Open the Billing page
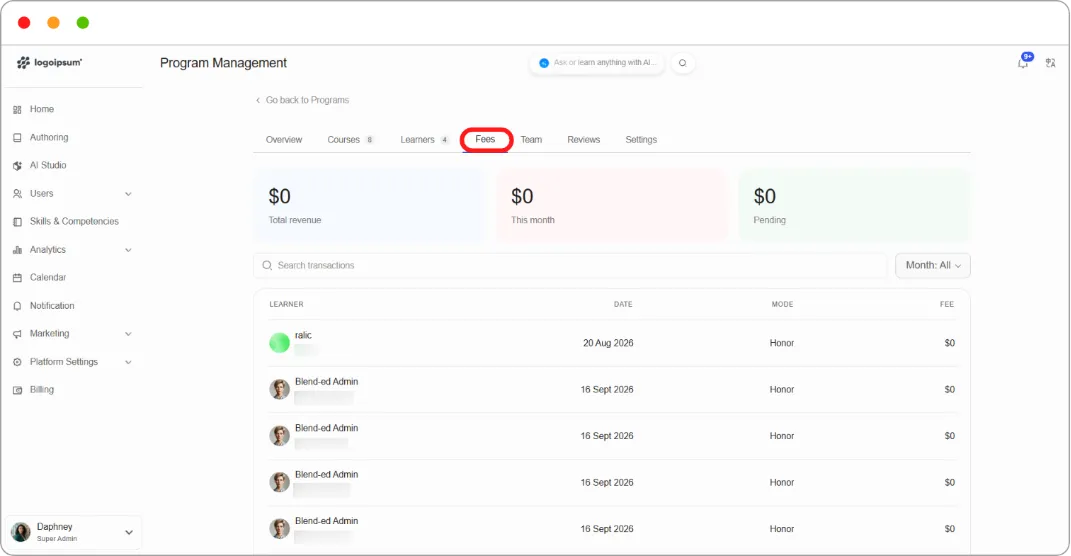 [x=42, y=389]
